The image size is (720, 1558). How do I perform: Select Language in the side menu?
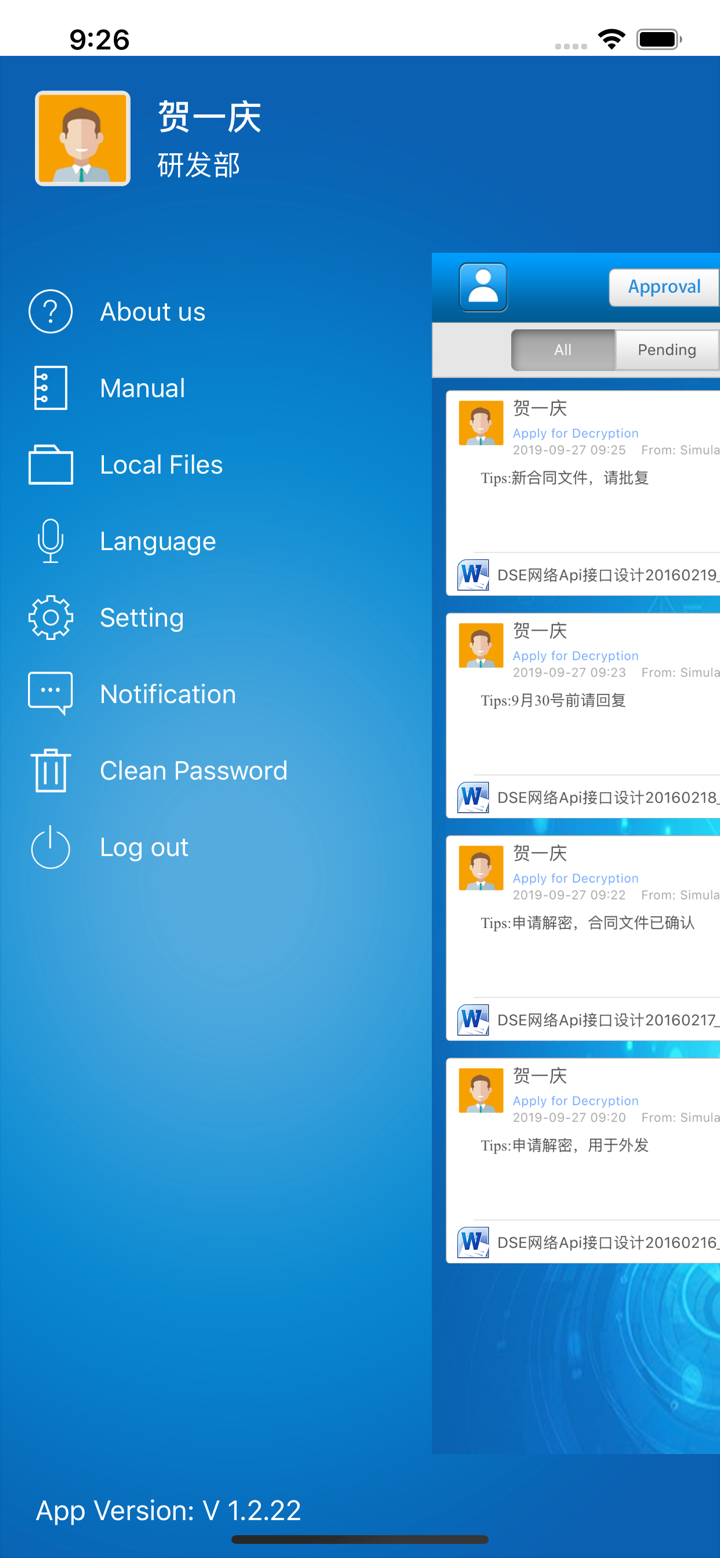click(158, 541)
